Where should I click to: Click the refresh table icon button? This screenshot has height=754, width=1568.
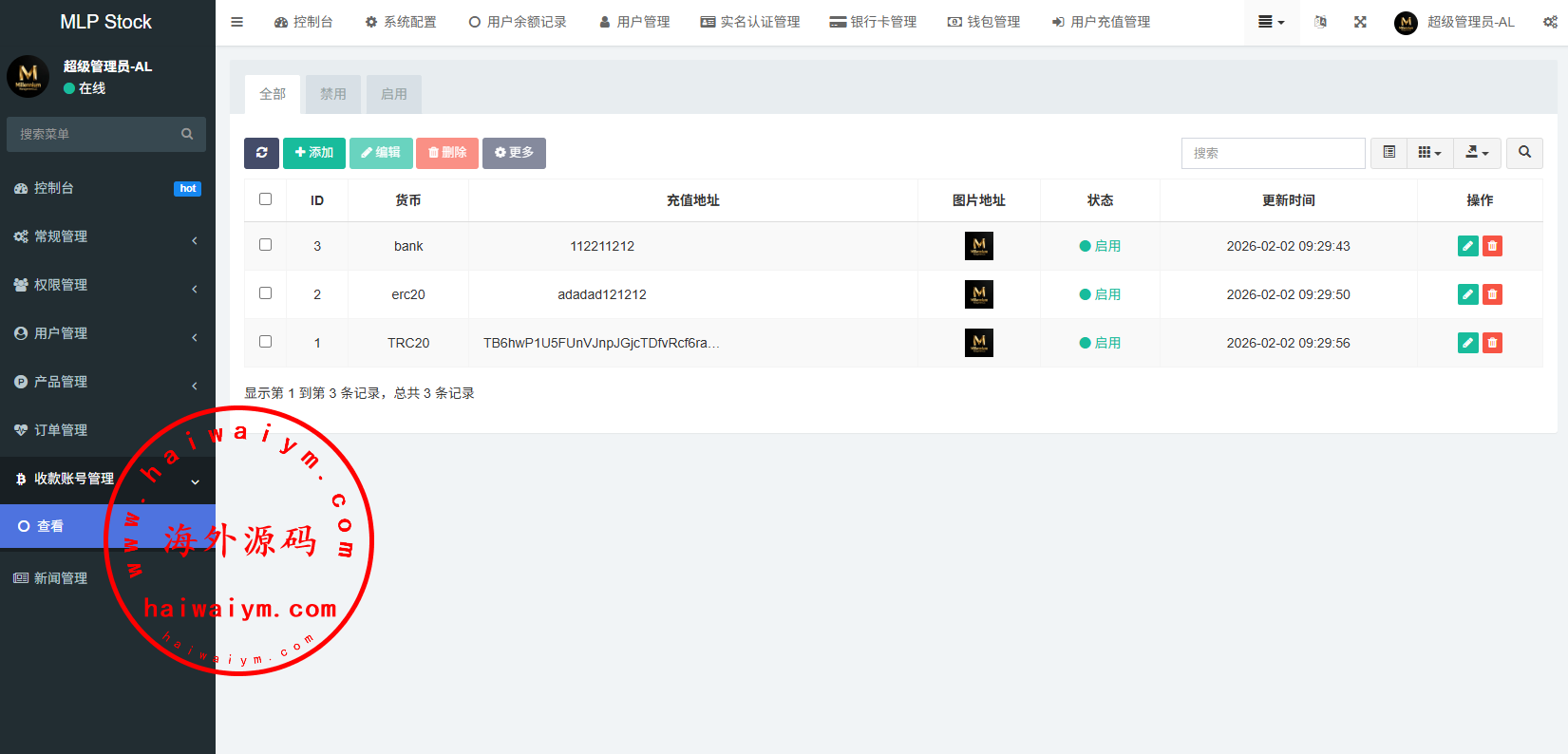pos(261,153)
